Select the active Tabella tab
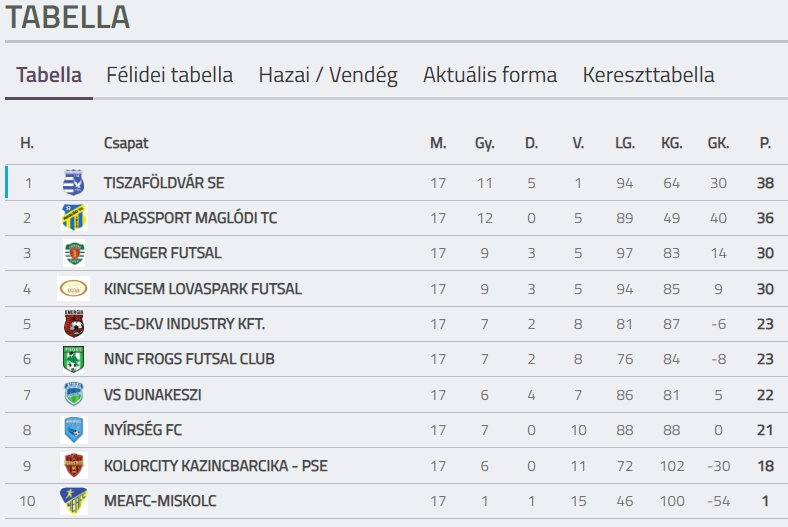The image size is (788, 527). [49, 75]
